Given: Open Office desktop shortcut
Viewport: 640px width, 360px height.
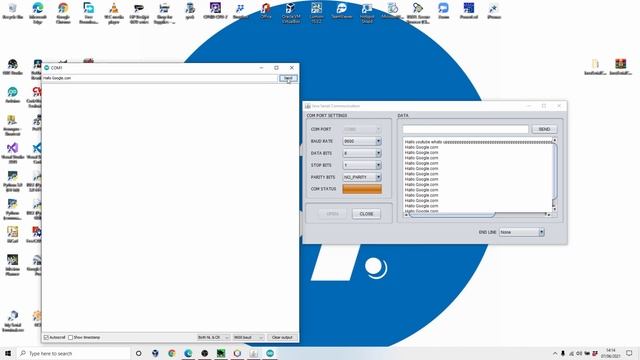Looking at the screenshot, I should pyautogui.click(x=266, y=11).
